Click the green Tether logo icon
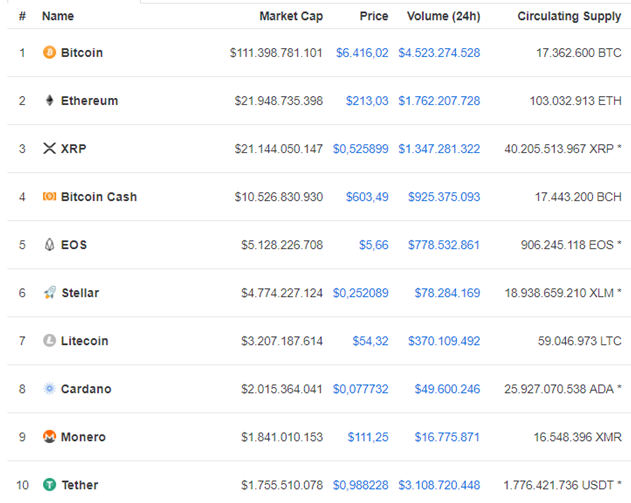The height and width of the screenshot is (503, 631). pyautogui.click(x=49, y=484)
